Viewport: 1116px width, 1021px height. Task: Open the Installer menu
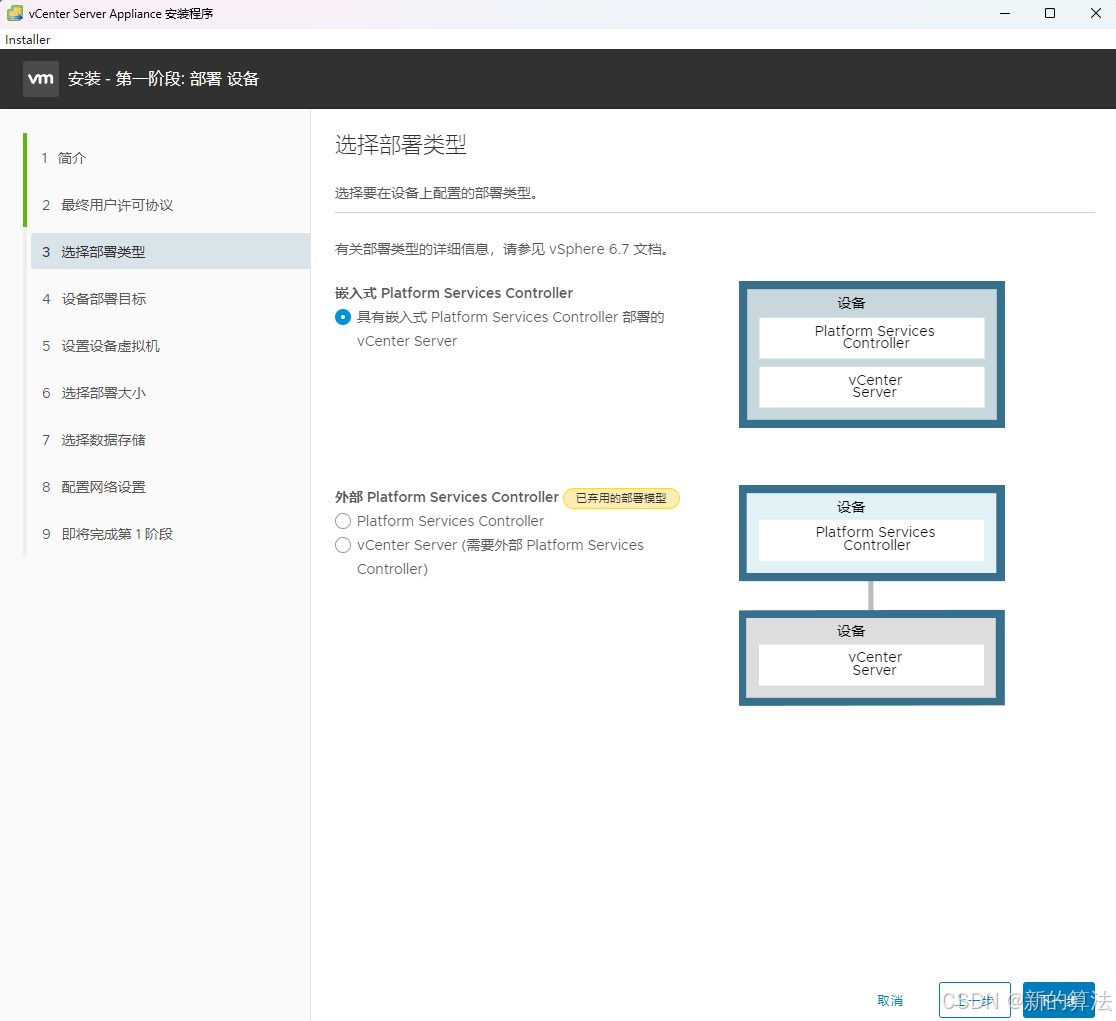pyautogui.click(x=28, y=40)
